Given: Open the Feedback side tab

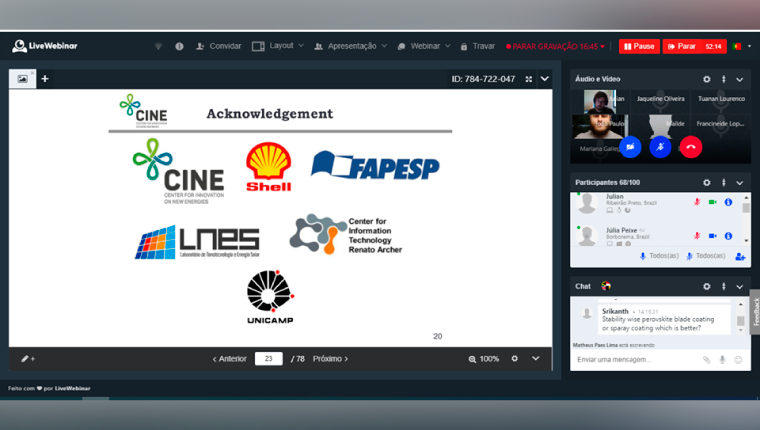Looking at the screenshot, I should tap(755, 312).
